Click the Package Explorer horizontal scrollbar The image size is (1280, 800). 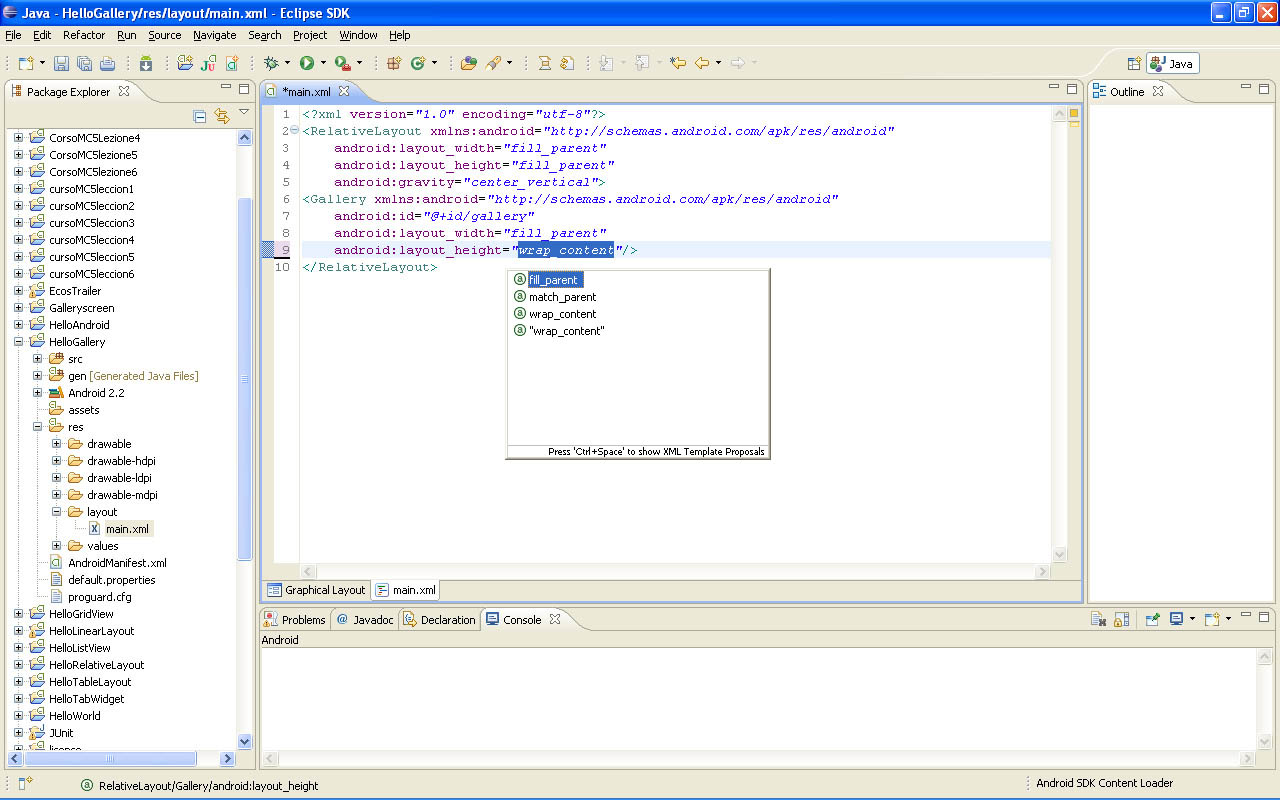[x=110, y=759]
